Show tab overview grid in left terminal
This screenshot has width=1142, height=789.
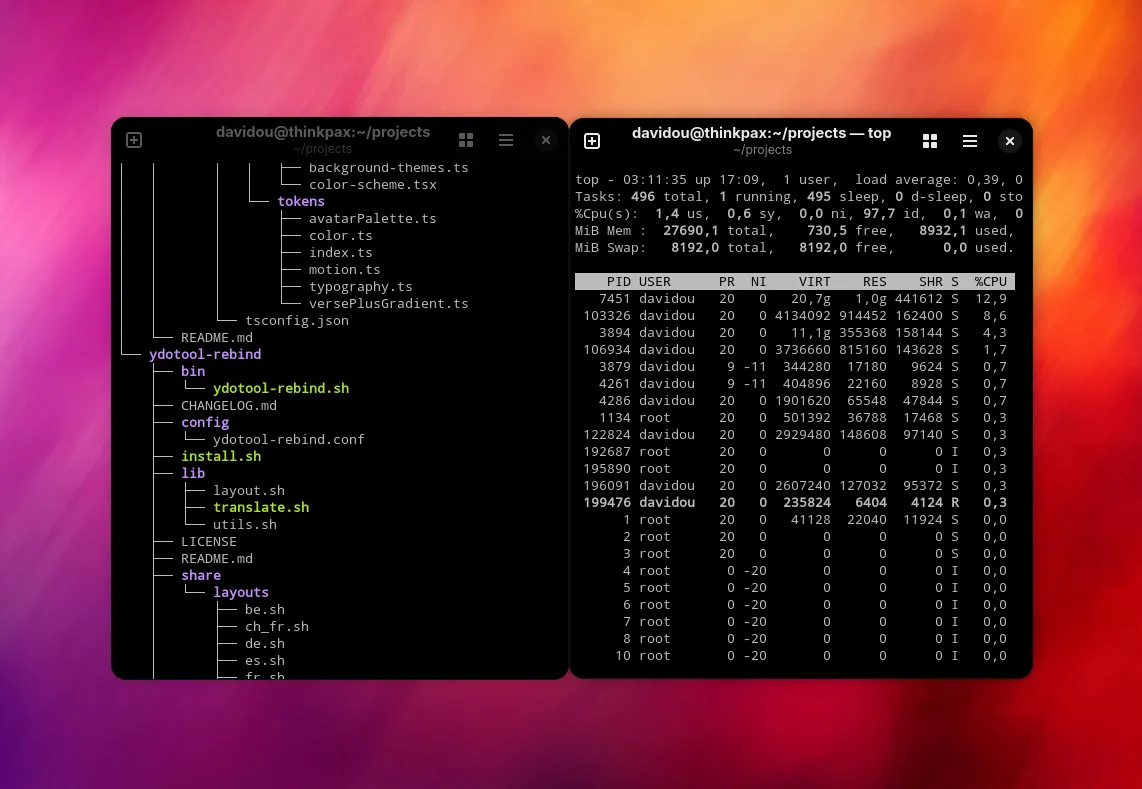[x=466, y=140]
